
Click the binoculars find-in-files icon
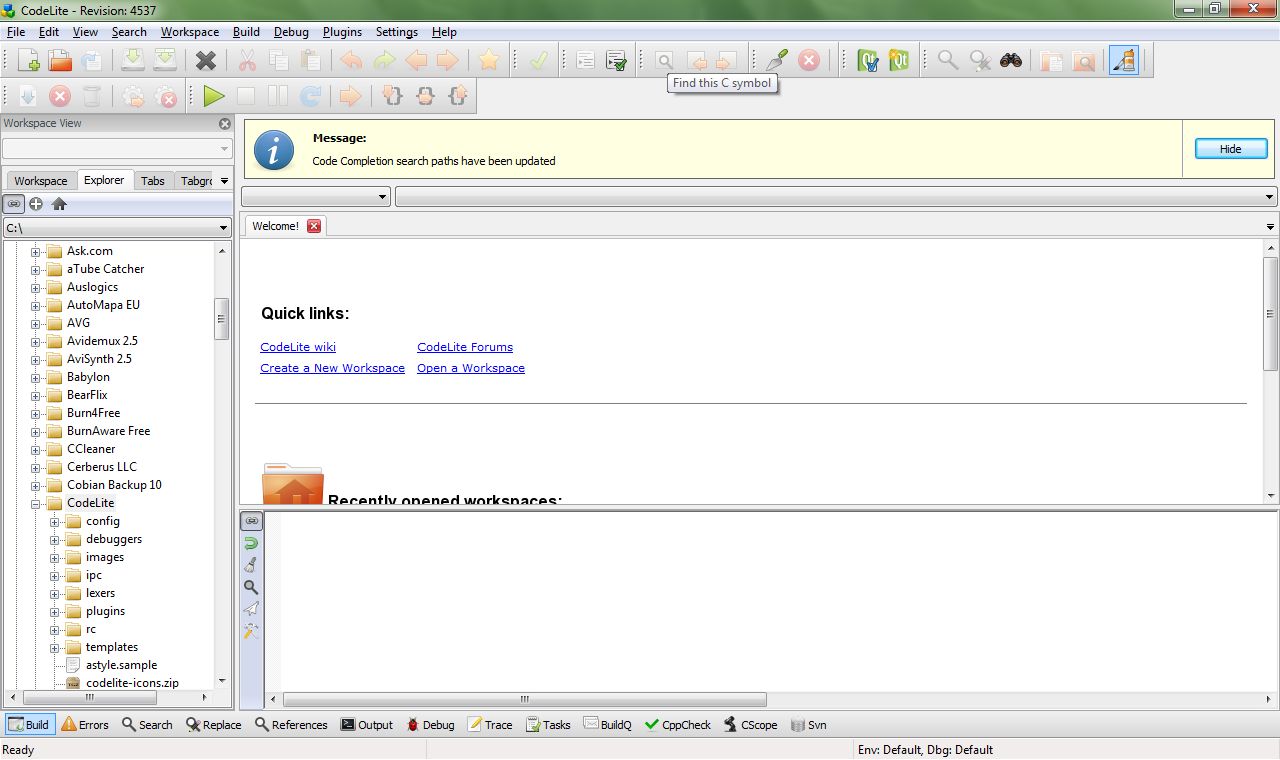pyautogui.click(x=1011, y=61)
